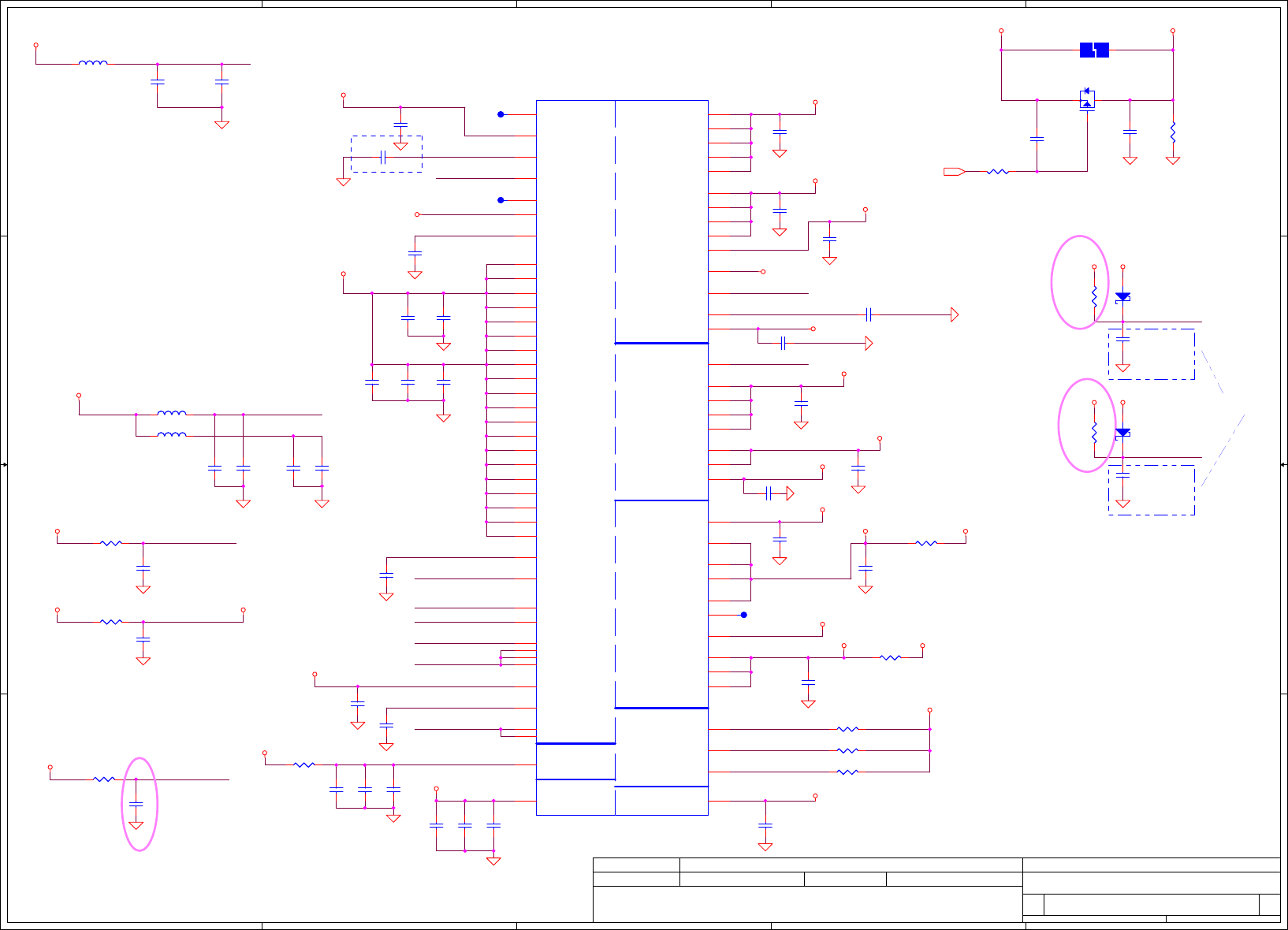
Task: Select the middle resistor of the three stacked resistors
Action: [x=847, y=750]
